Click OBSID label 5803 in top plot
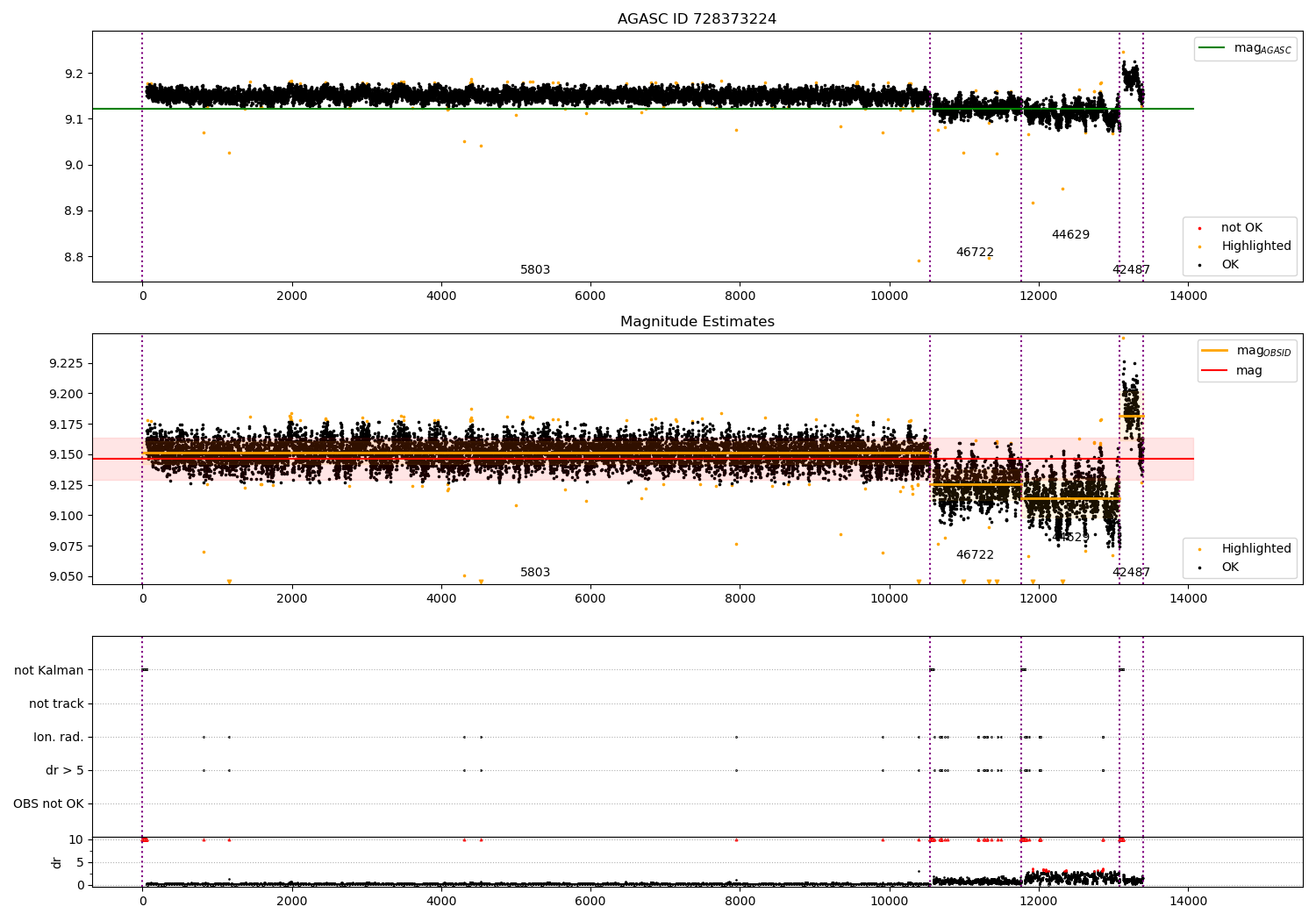Viewport: 1316px width, 921px height. 535,270
